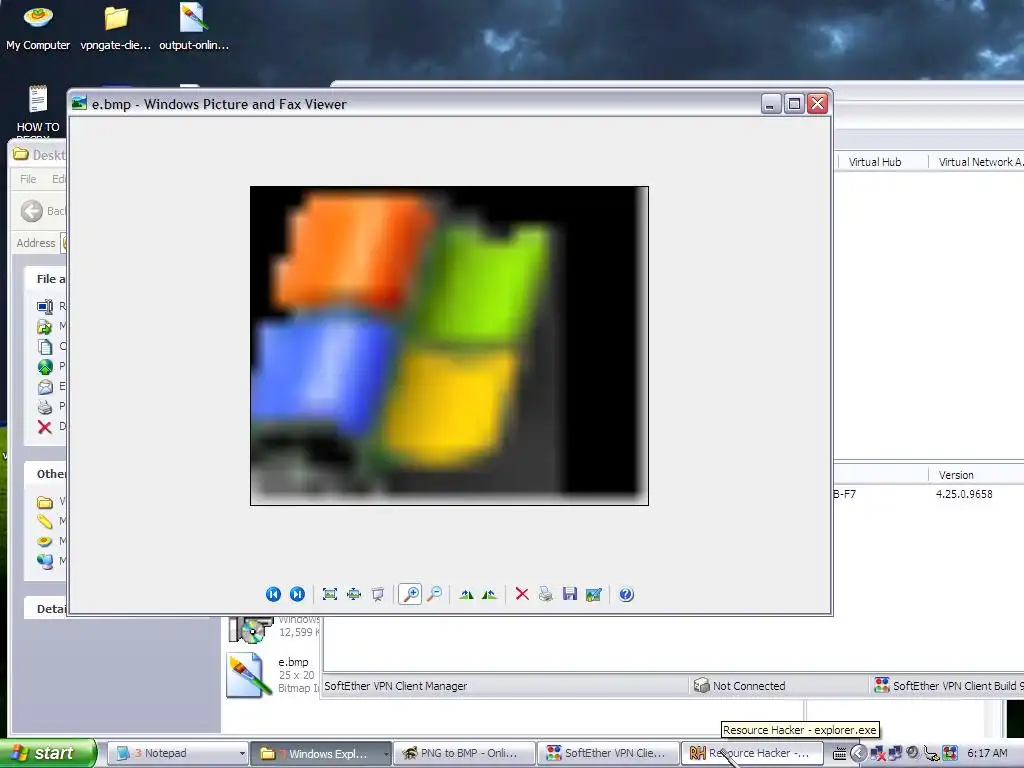The height and width of the screenshot is (768, 1024).
Task: Click Explorer sidebar e-mail envelope icon
Action: tap(44, 387)
